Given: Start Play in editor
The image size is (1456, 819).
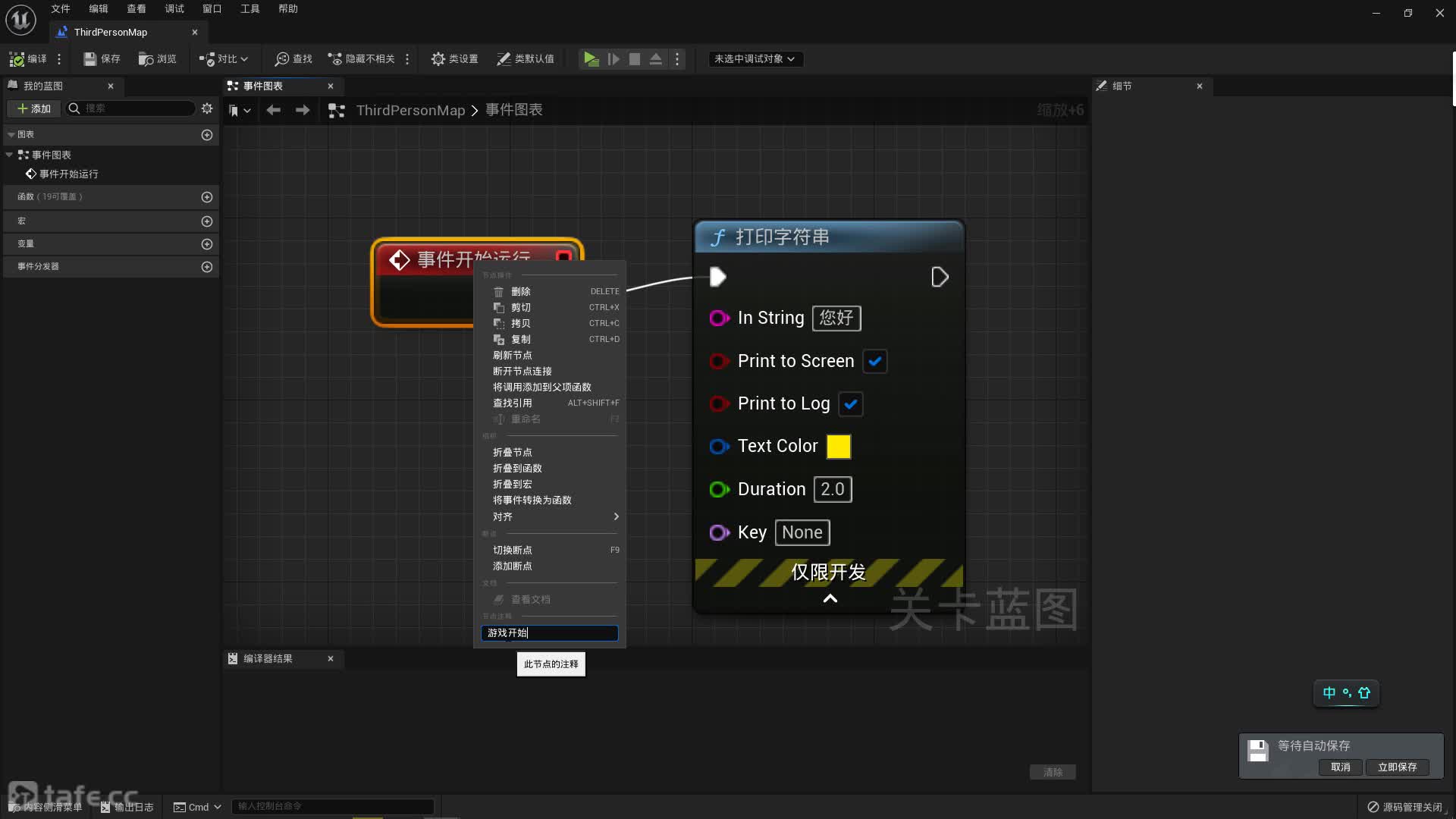Looking at the screenshot, I should point(591,58).
